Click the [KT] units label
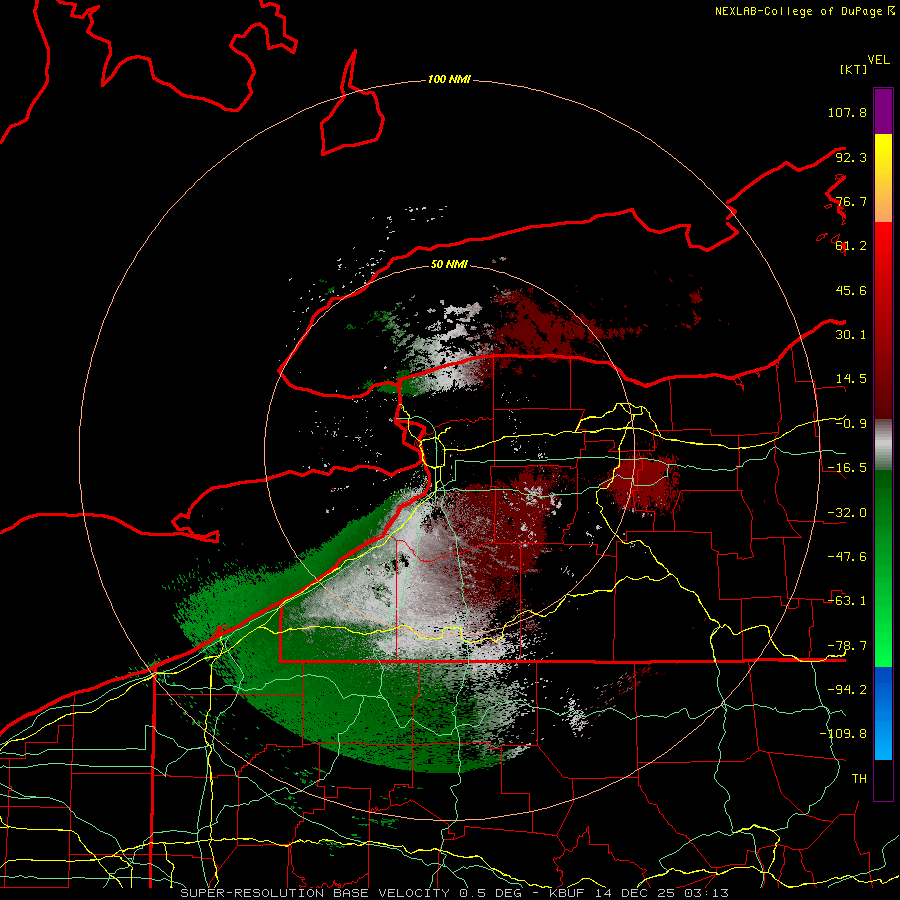 [854, 69]
